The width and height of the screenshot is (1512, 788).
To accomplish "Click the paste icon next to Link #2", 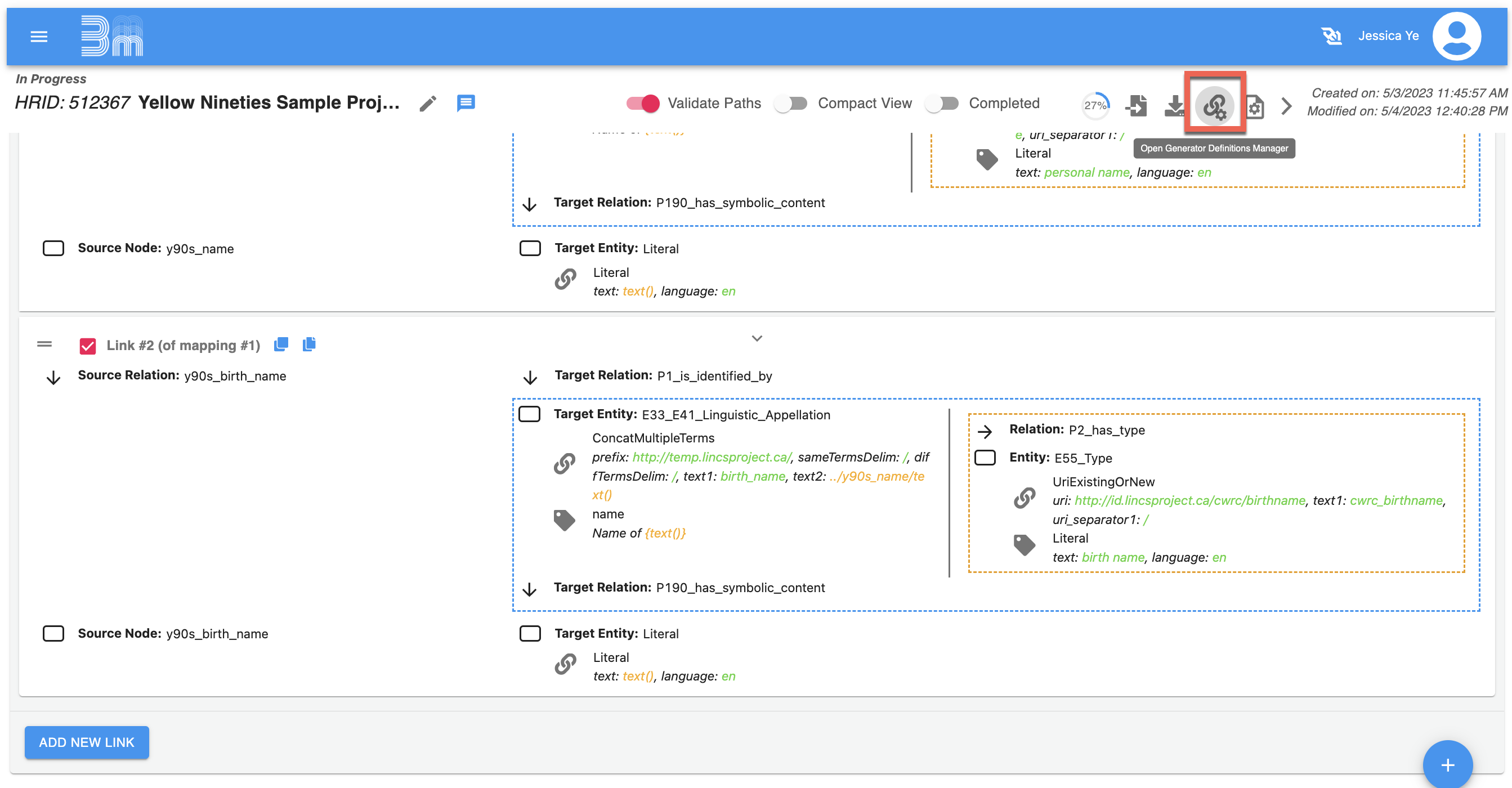I will click(x=310, y=344).
